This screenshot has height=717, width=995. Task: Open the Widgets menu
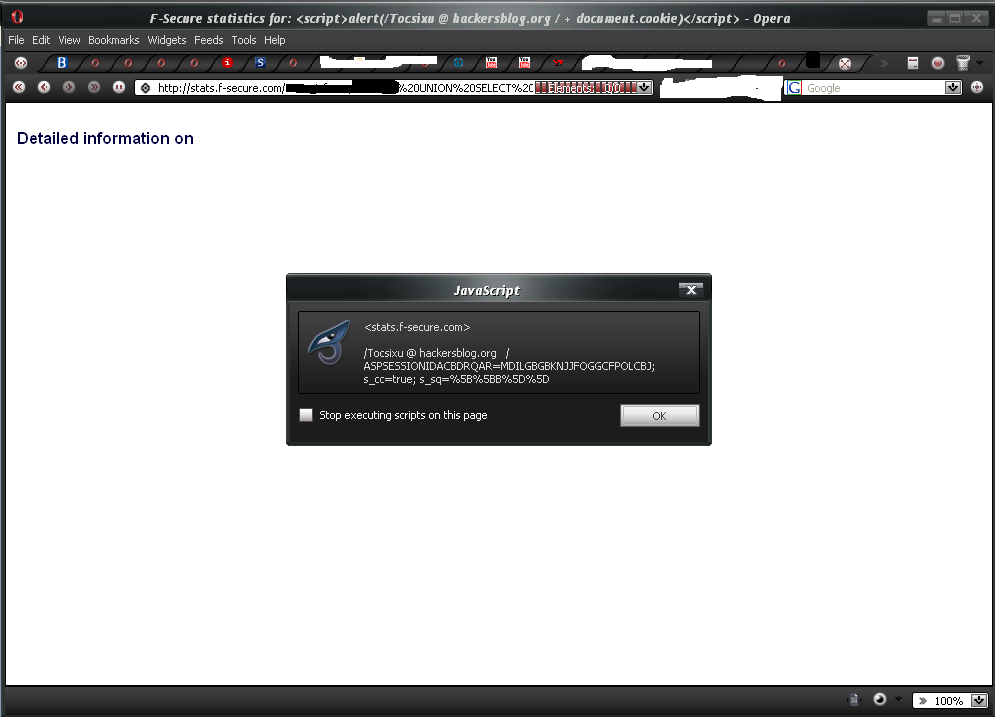pos(167,40)
